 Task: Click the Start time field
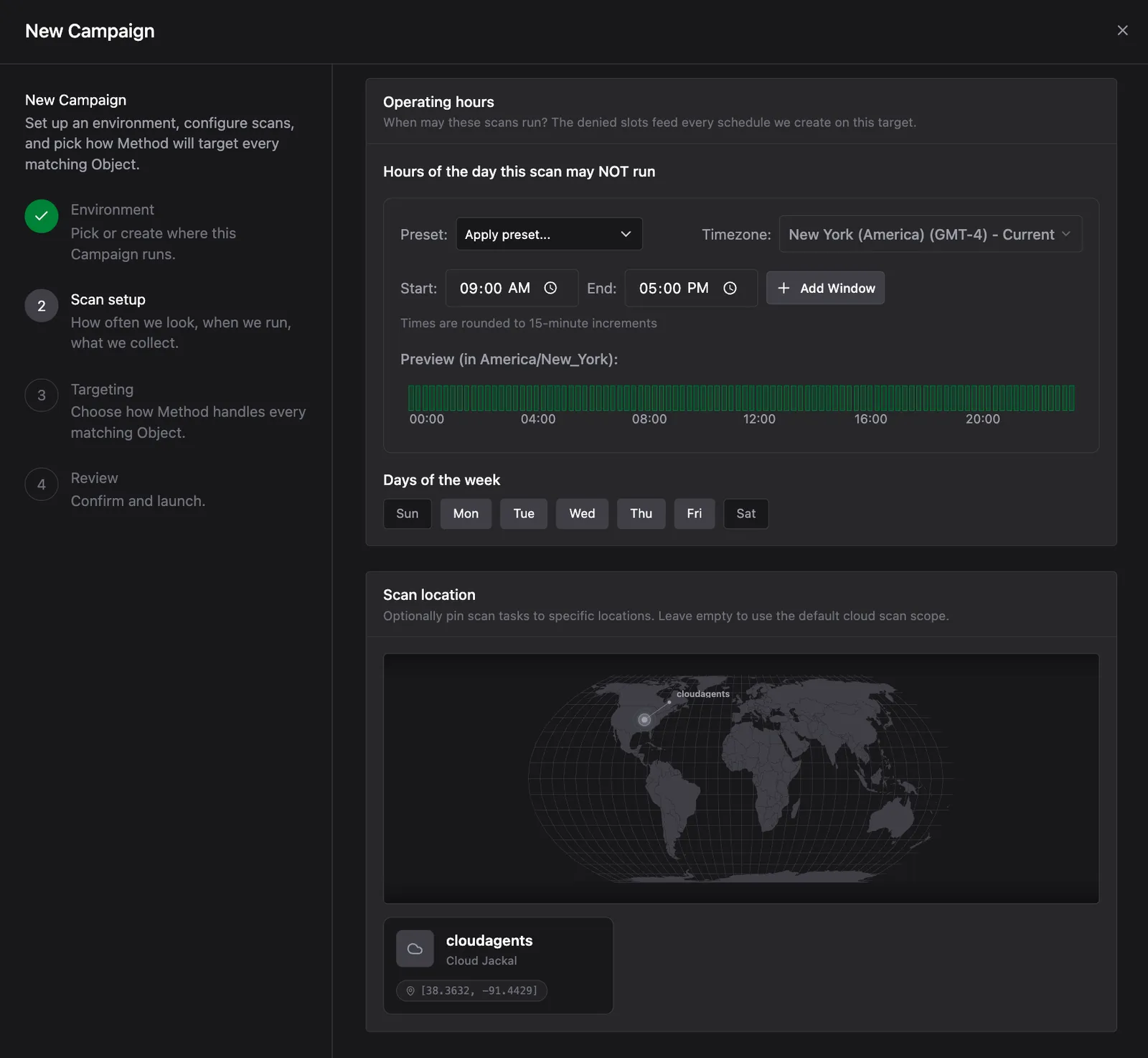512,288
